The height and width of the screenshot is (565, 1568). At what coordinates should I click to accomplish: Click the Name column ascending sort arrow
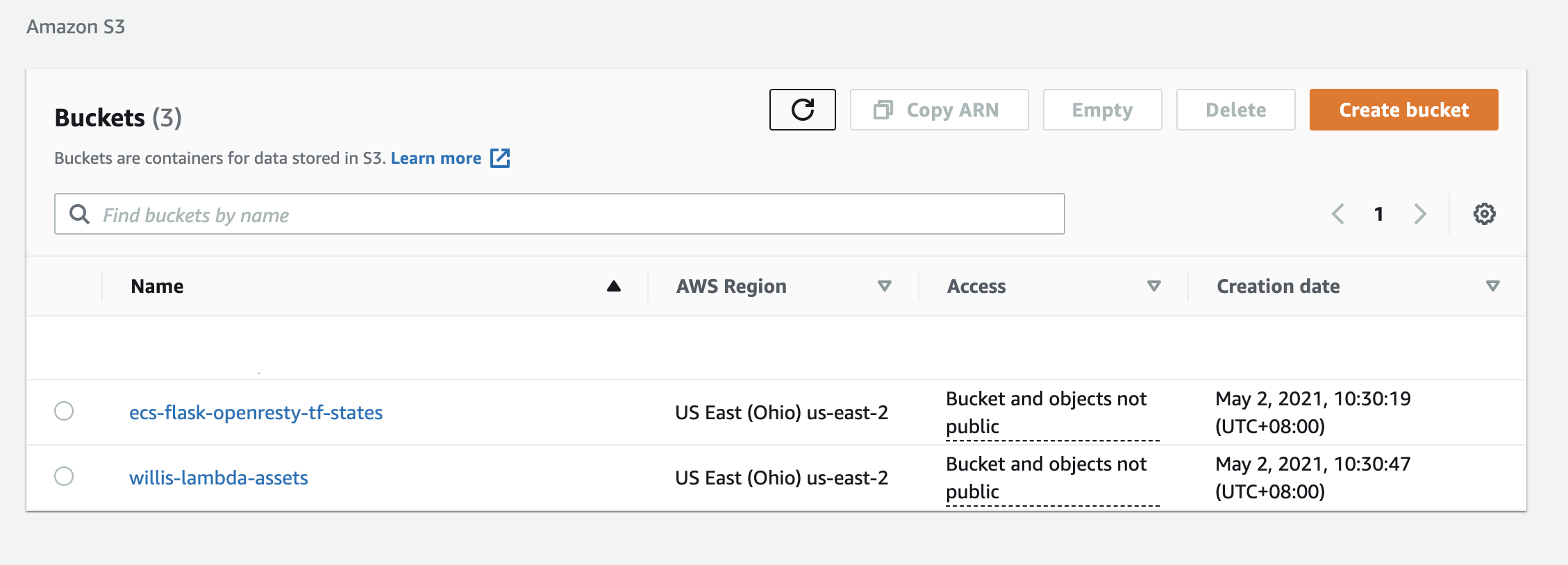613,286
